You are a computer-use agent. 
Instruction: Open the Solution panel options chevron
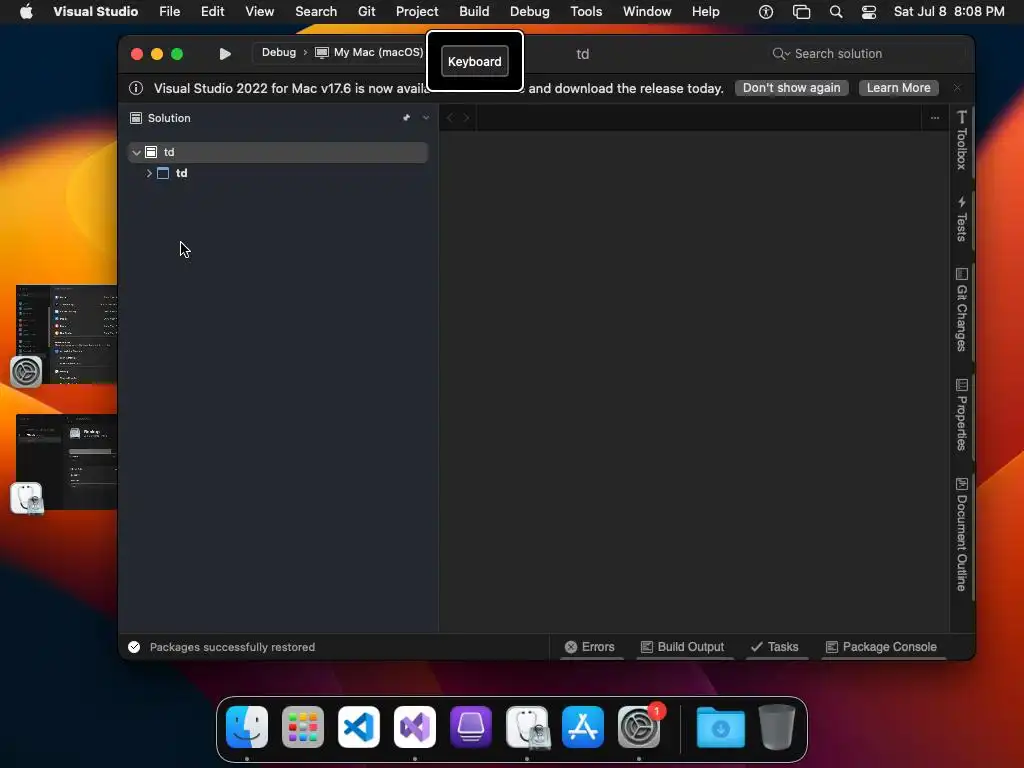tap(426, 118)
